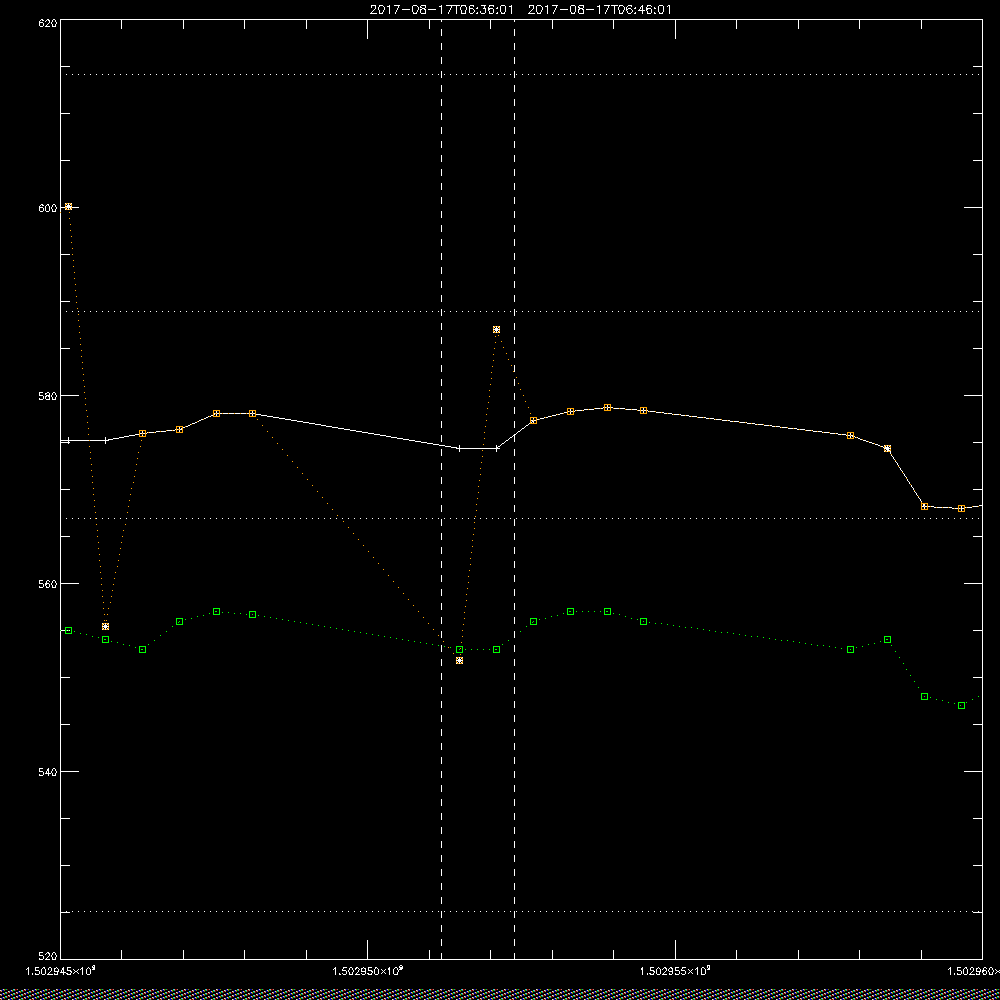Viewport: 1000px width, 1000px height.
Task: Select the y-axis label 620
Action: click(x=48, y=22)
